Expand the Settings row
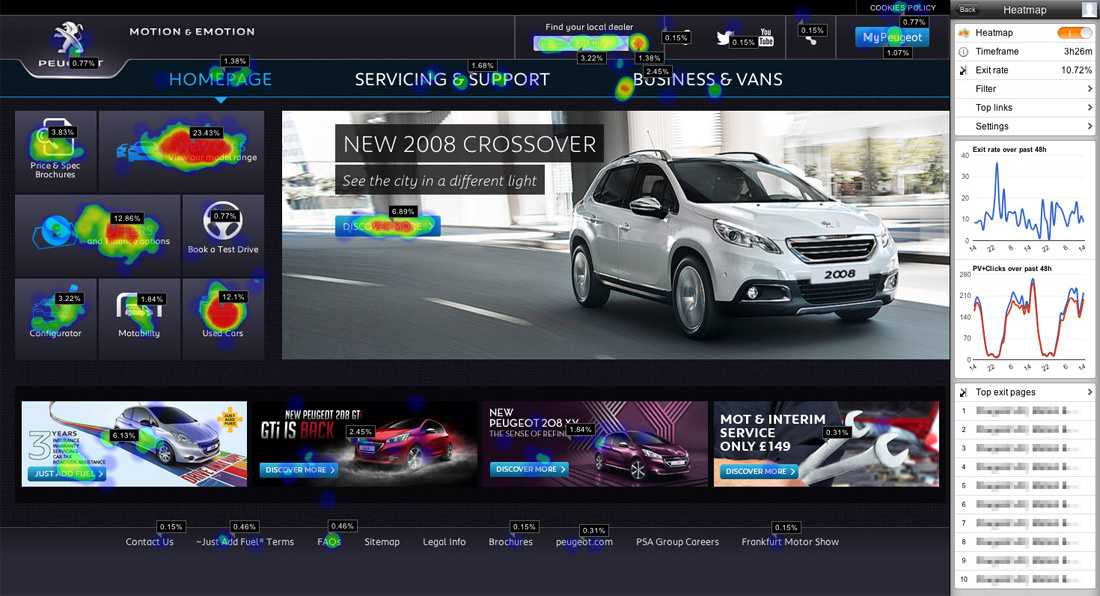Screen dimensions: 1100x596 pyautogui.click(x=1025, y=126)
